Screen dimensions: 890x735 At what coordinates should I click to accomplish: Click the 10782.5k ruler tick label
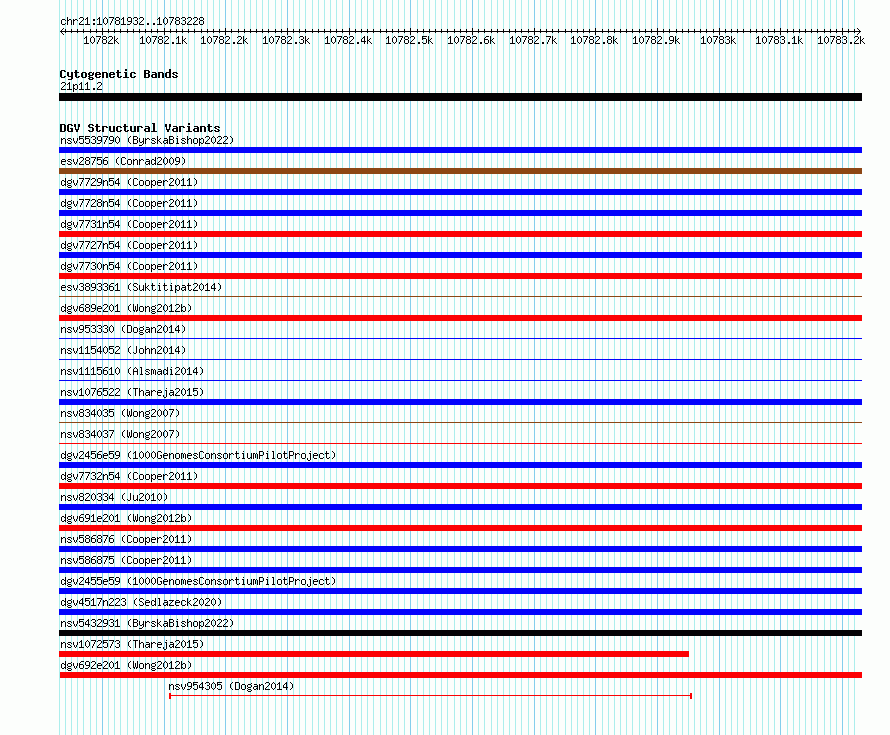[x=409, y=40]
